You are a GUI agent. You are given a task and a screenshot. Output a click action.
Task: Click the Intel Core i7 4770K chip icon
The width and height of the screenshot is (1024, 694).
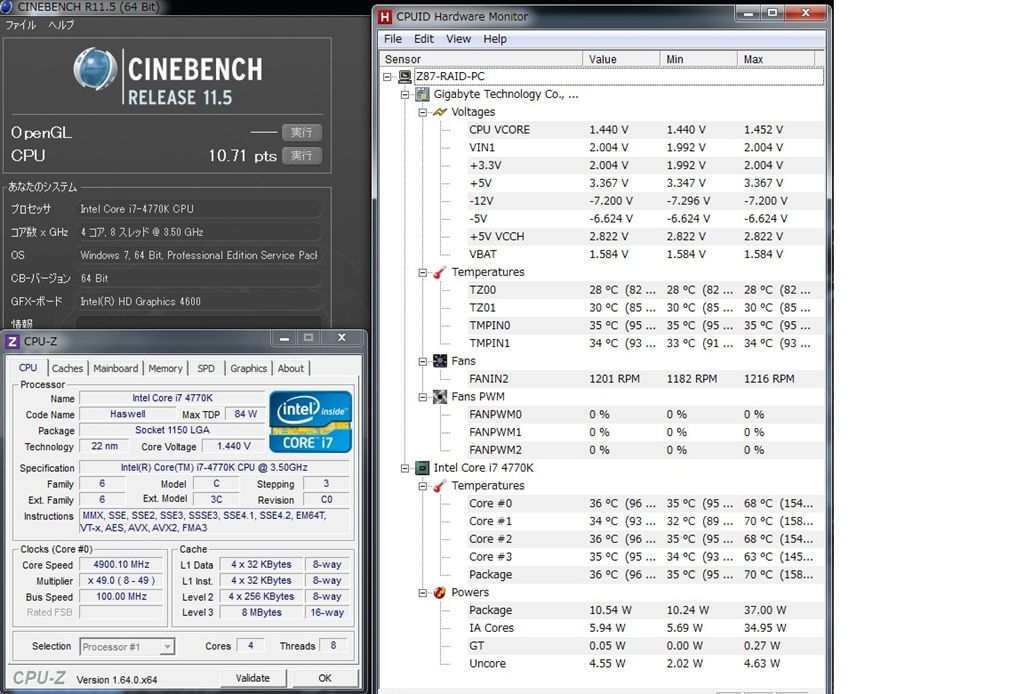422,468
